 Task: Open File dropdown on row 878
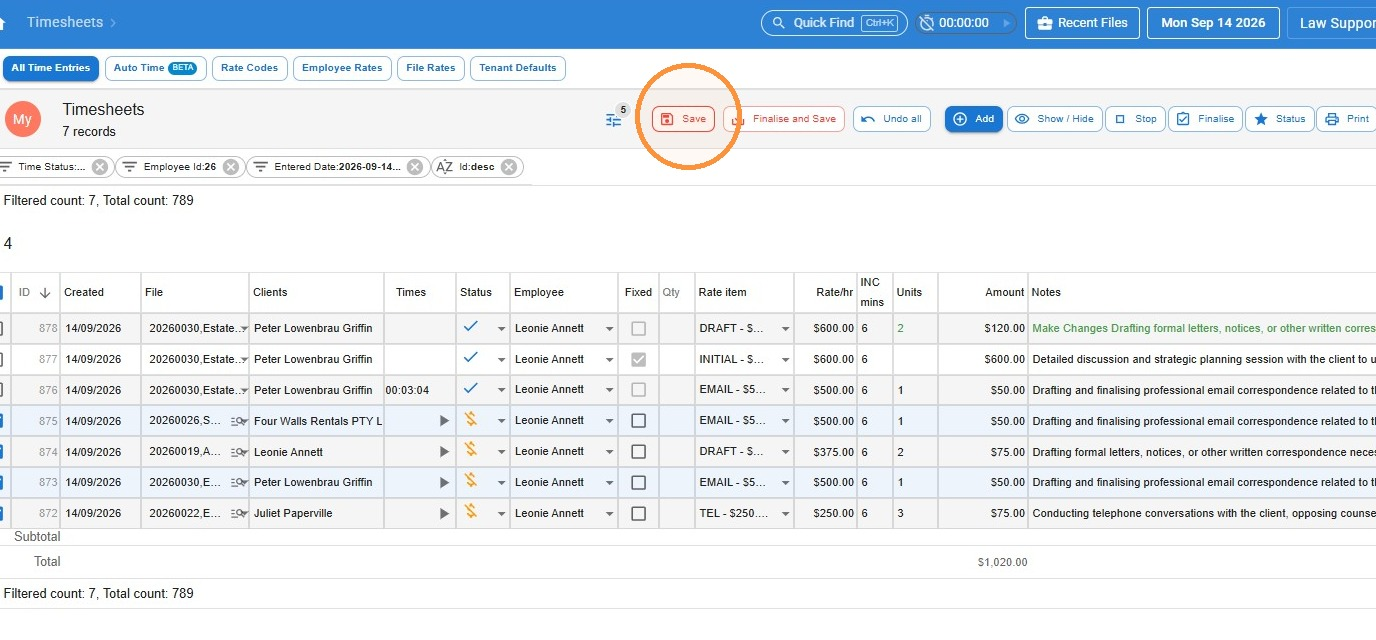(244, 329)
